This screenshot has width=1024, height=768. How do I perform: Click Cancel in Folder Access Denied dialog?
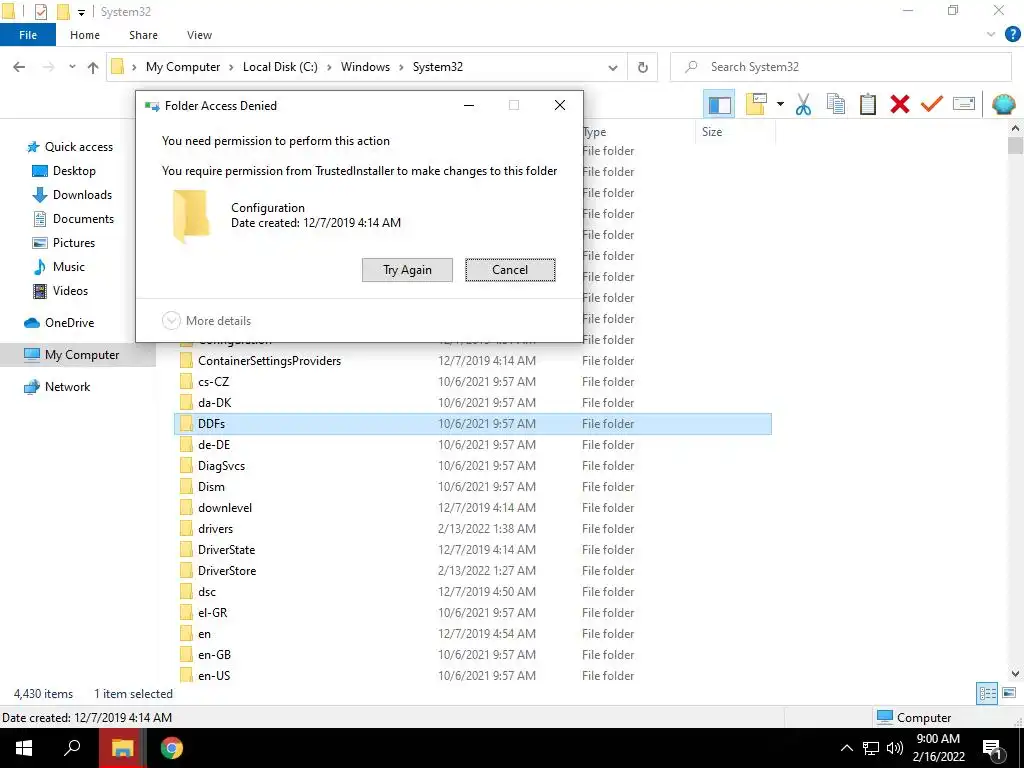click(510, 270)
